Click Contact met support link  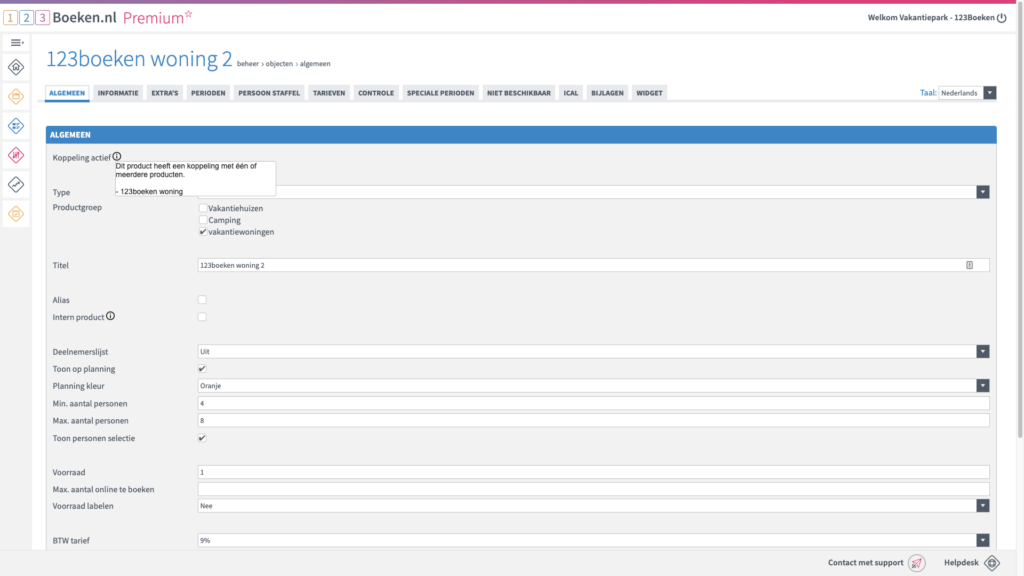[x=865, y=563]
